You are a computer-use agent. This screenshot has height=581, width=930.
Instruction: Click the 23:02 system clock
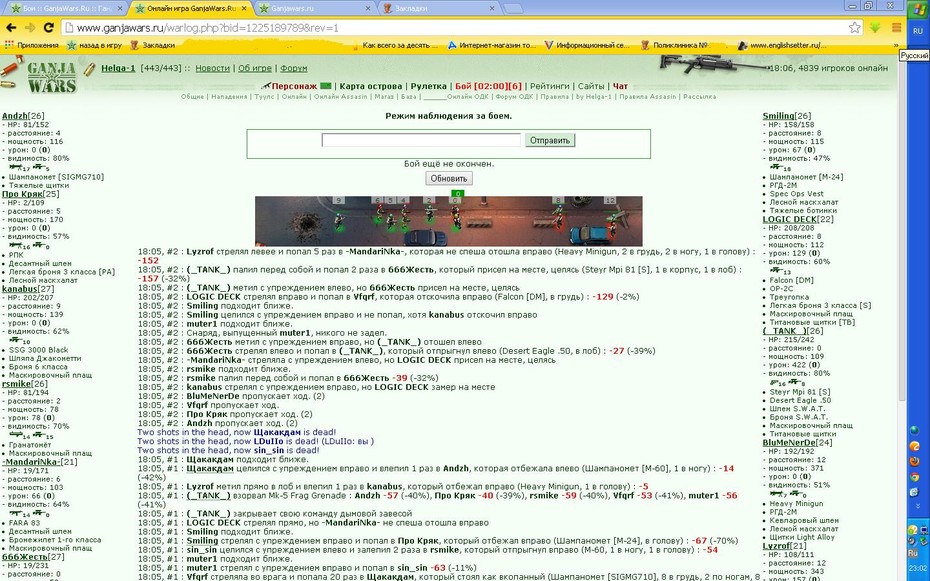click(x=918, y=569)
